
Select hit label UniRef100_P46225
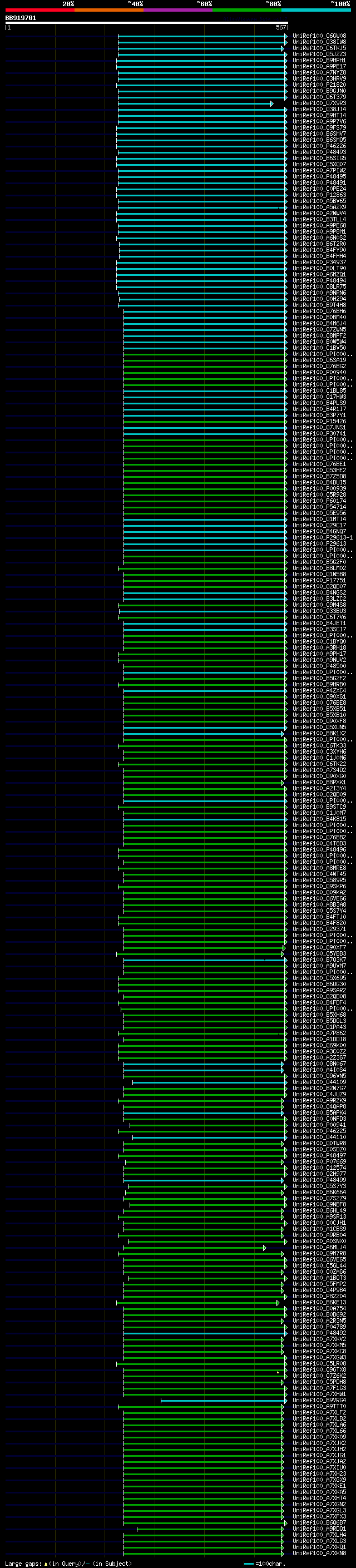[x=319, y=1131]
